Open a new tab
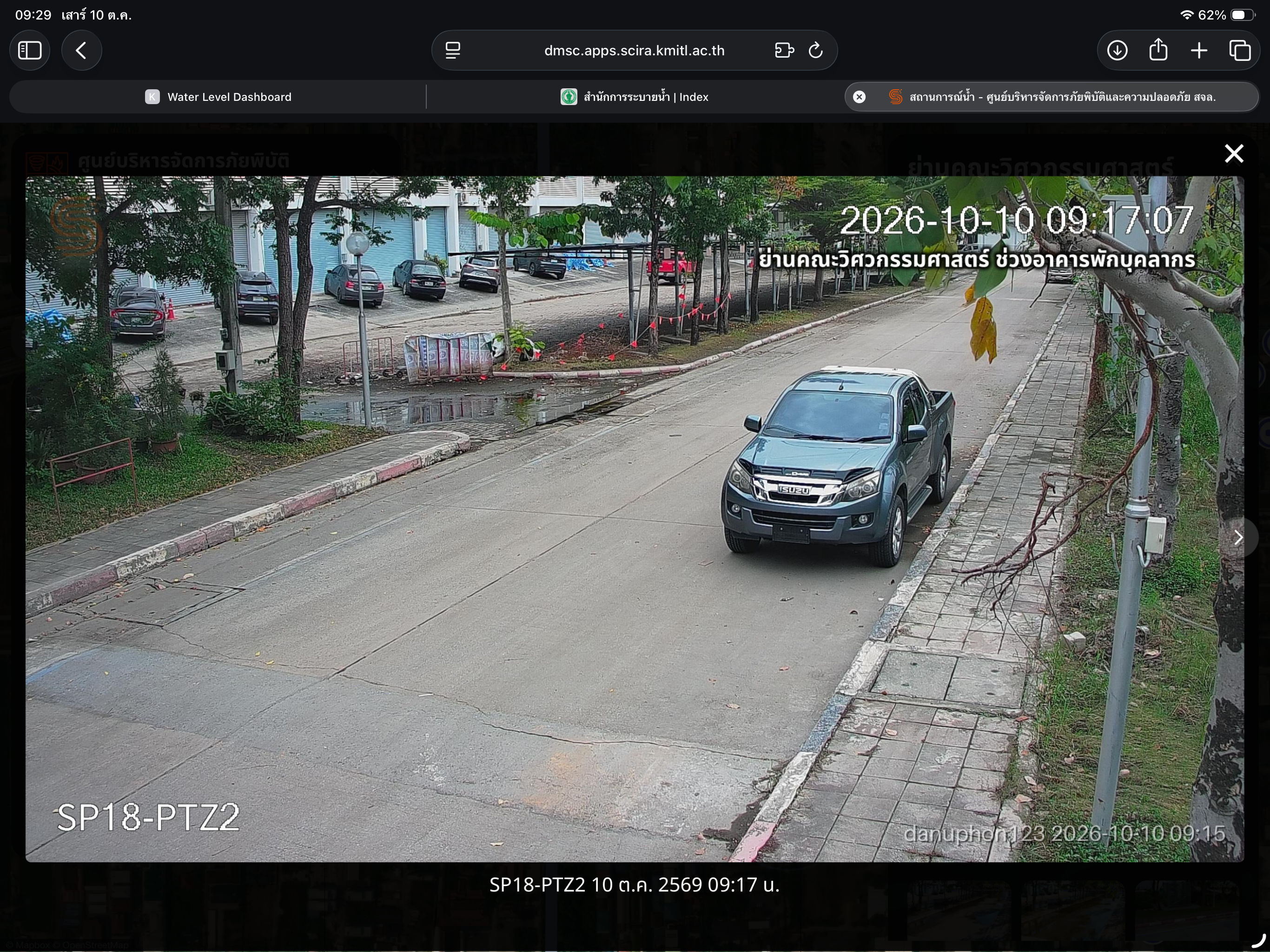 1199,51
